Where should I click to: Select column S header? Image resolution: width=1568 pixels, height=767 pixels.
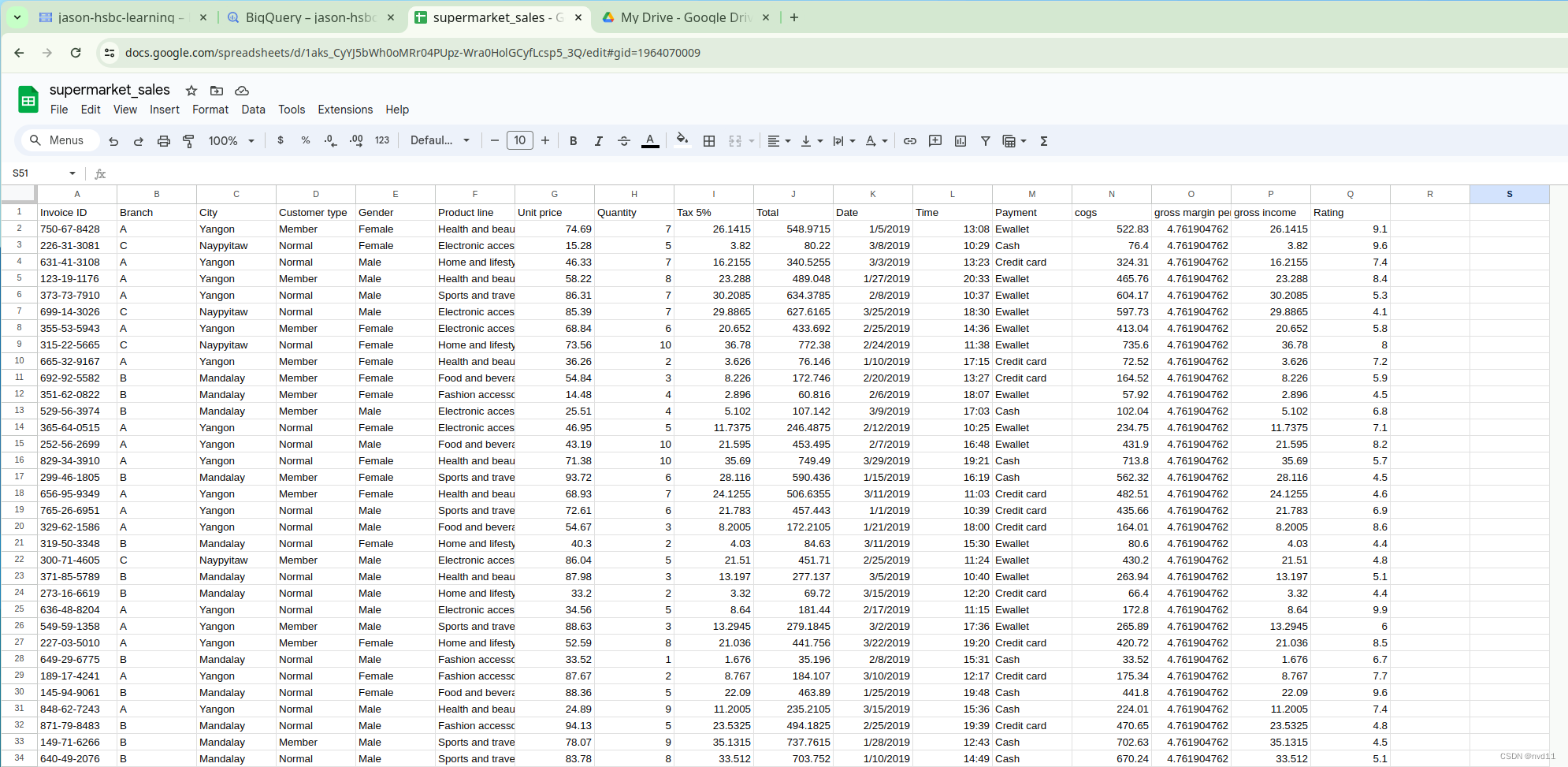(x=1509, y=194)
